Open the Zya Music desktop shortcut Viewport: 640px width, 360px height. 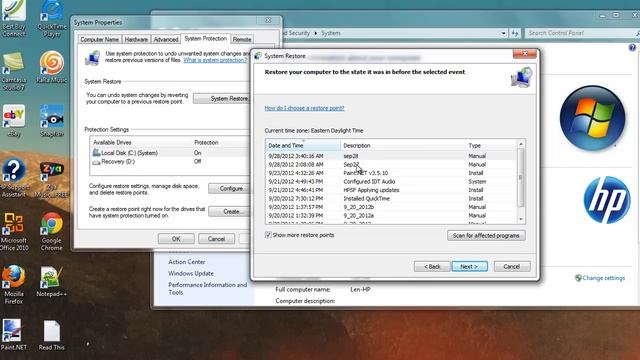tap(51, 178)
